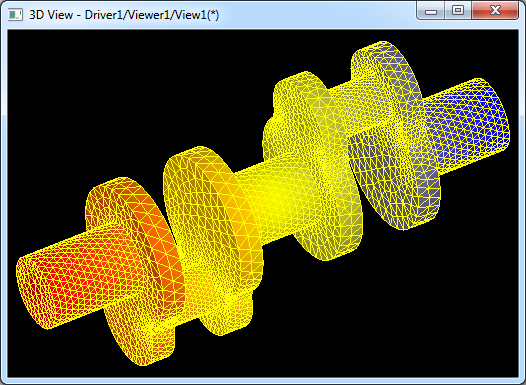
Task: Click the 3D View title bar text
Action: [x=124, y=15]
